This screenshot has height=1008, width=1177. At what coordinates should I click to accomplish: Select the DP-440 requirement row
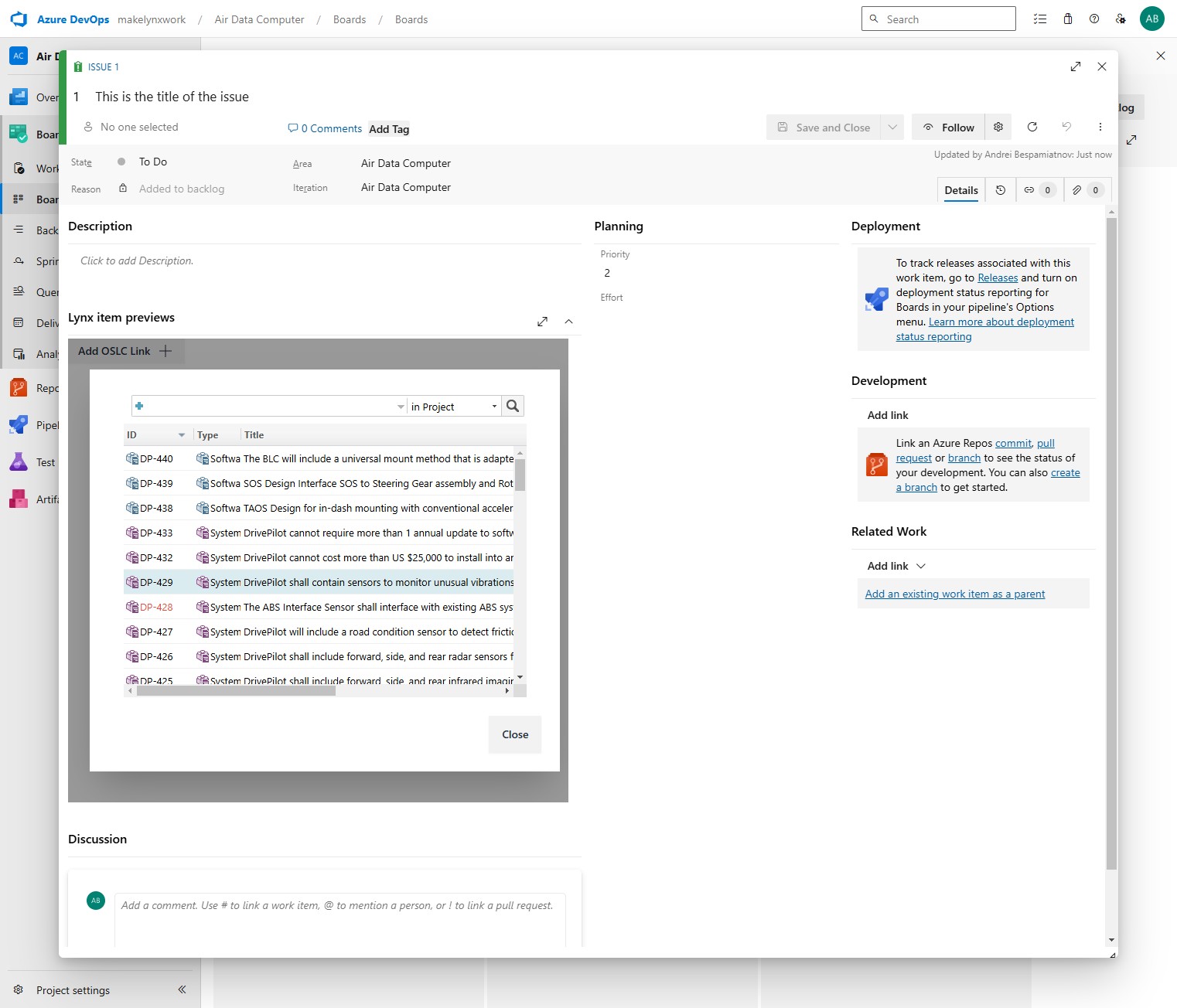coord(319,458)
